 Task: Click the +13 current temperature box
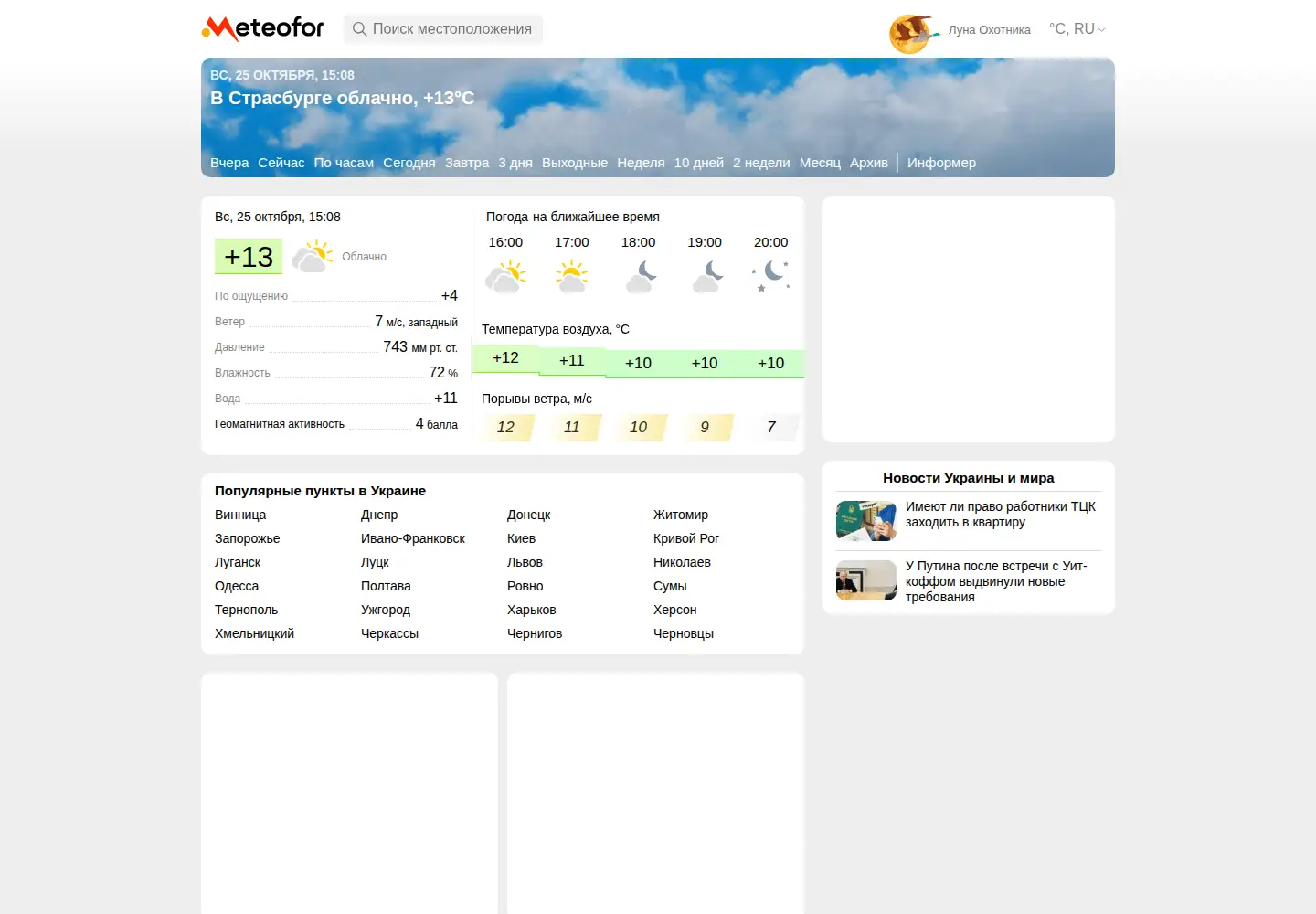point(249,257)
